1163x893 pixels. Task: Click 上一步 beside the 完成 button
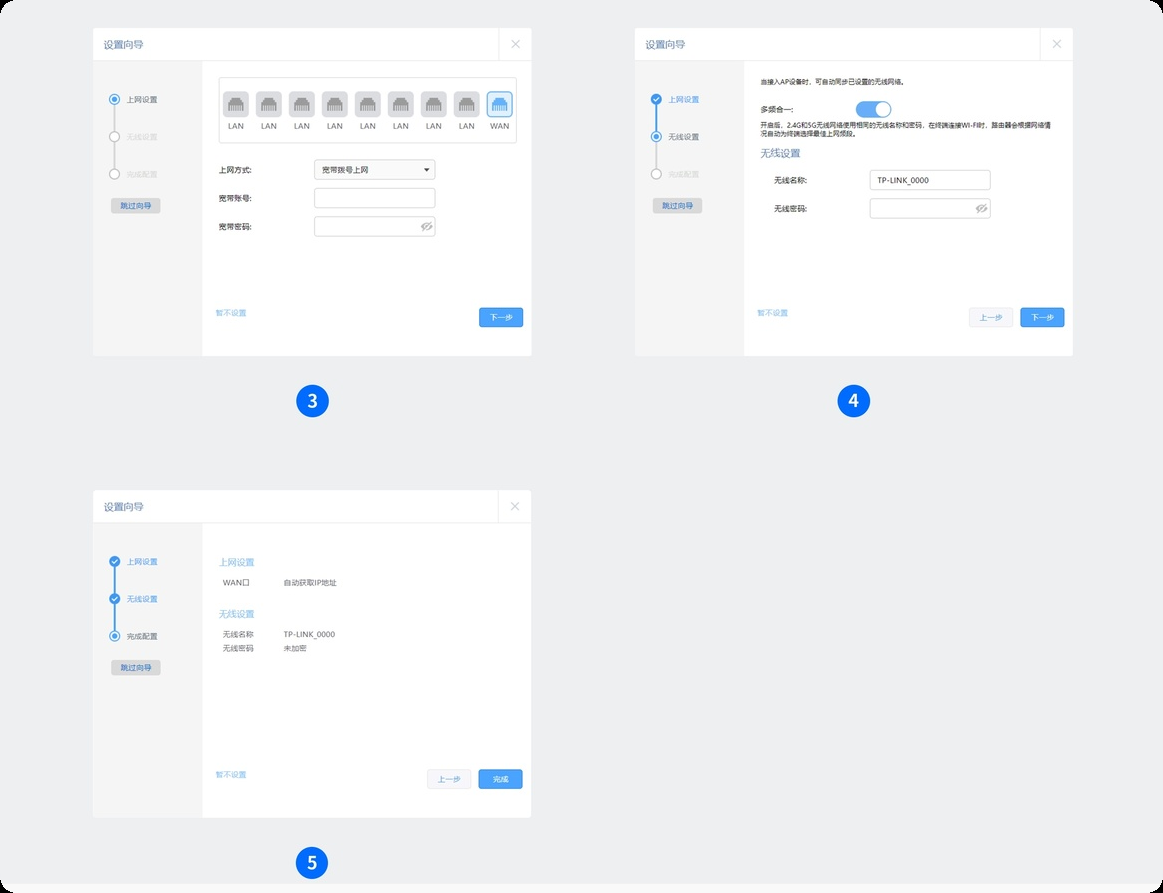pos(449,779)
